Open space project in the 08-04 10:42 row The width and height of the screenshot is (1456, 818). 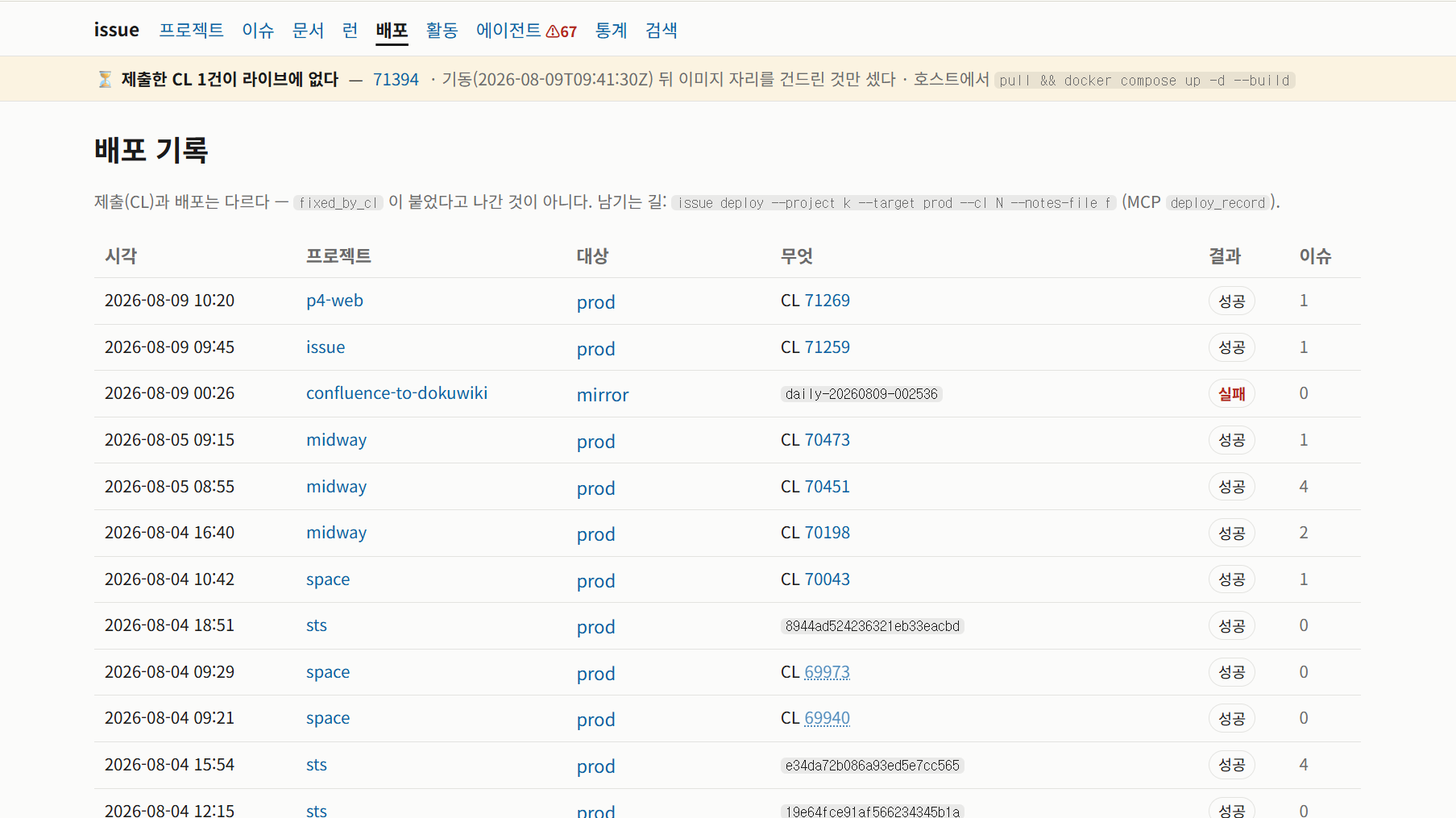[328, 579]
